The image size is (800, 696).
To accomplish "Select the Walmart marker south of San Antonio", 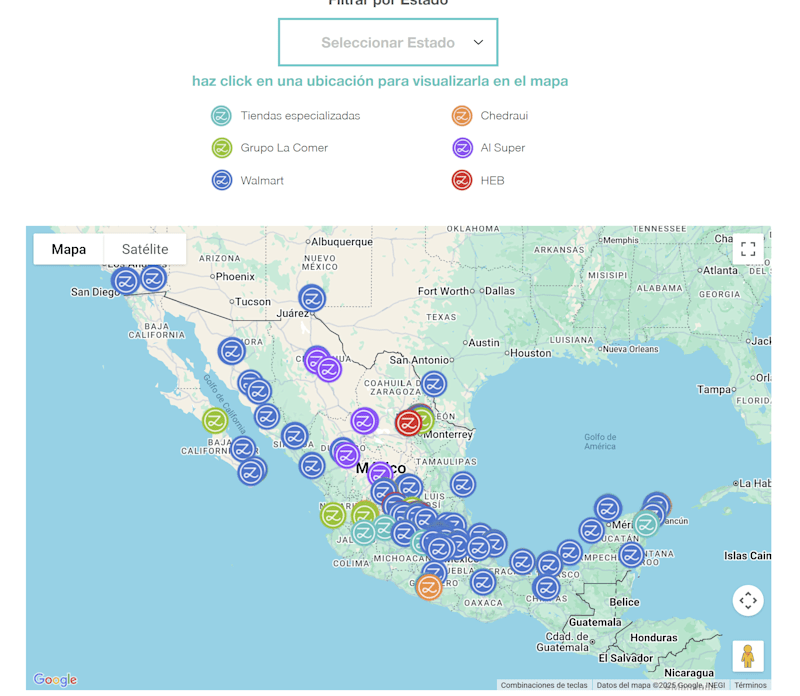I will 434,384.
